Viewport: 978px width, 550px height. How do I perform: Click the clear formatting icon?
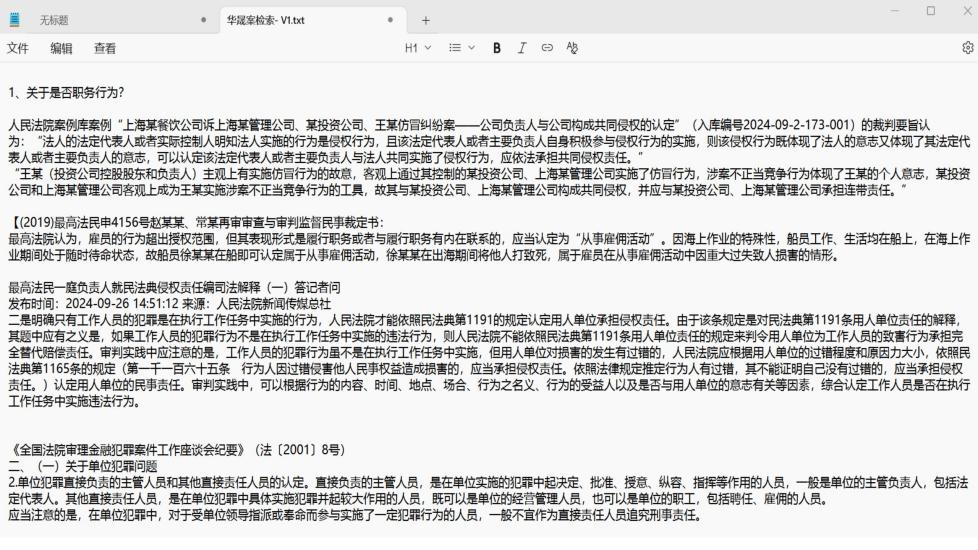point(572,47)
